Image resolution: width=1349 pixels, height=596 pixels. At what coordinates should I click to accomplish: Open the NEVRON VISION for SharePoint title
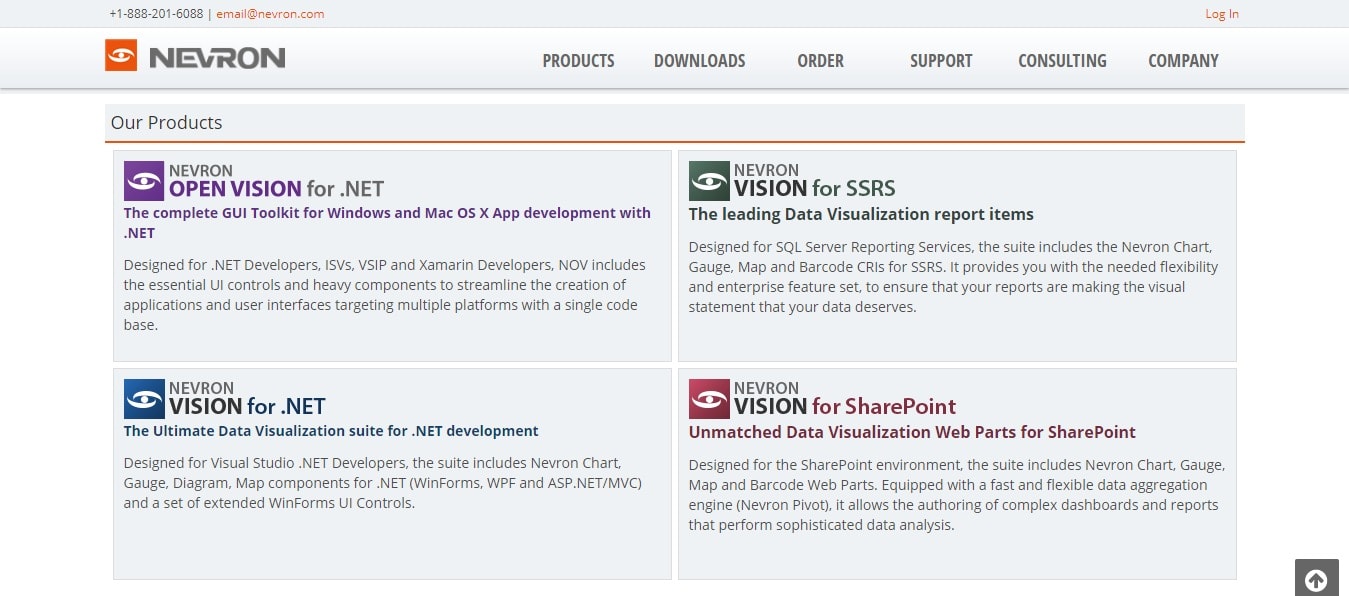click(x=845, y=398)
